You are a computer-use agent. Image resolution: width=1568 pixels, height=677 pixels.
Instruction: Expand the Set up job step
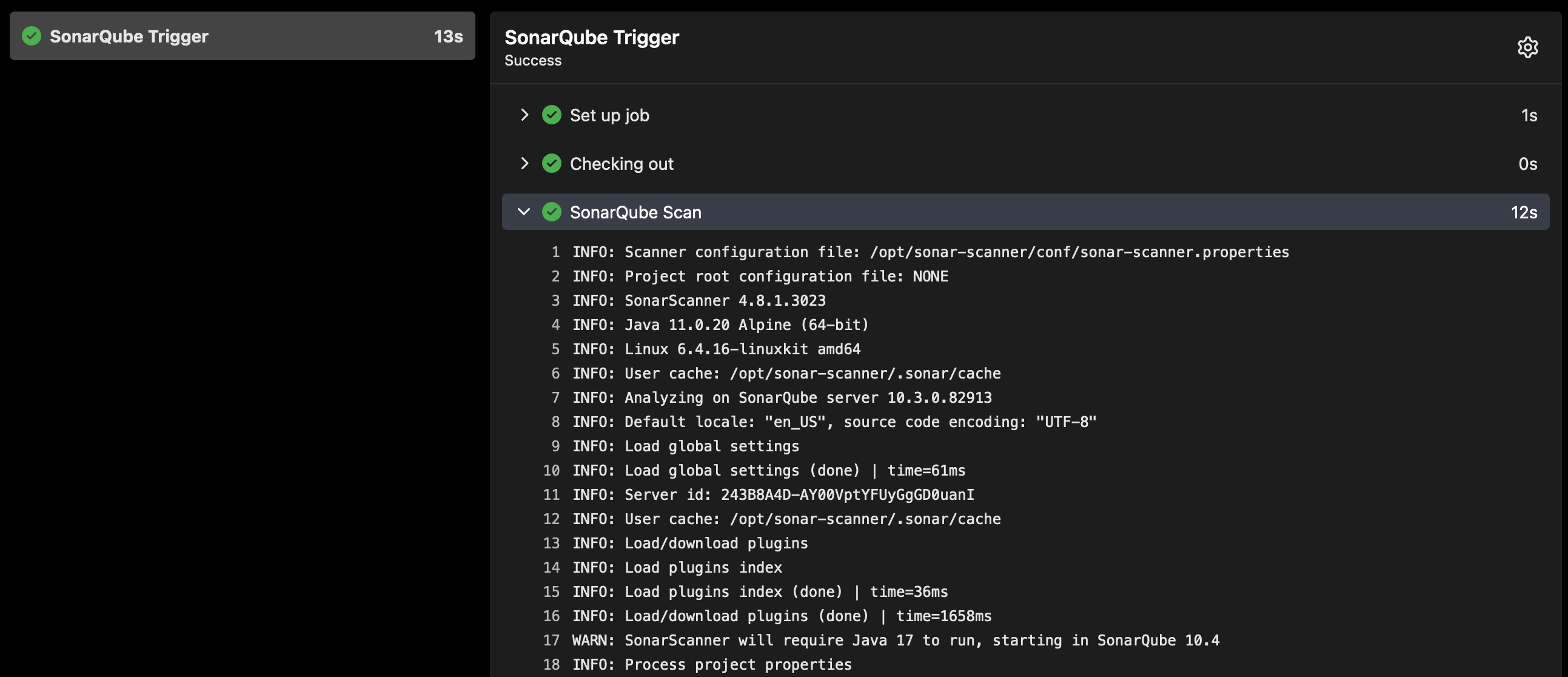point(524,115)
